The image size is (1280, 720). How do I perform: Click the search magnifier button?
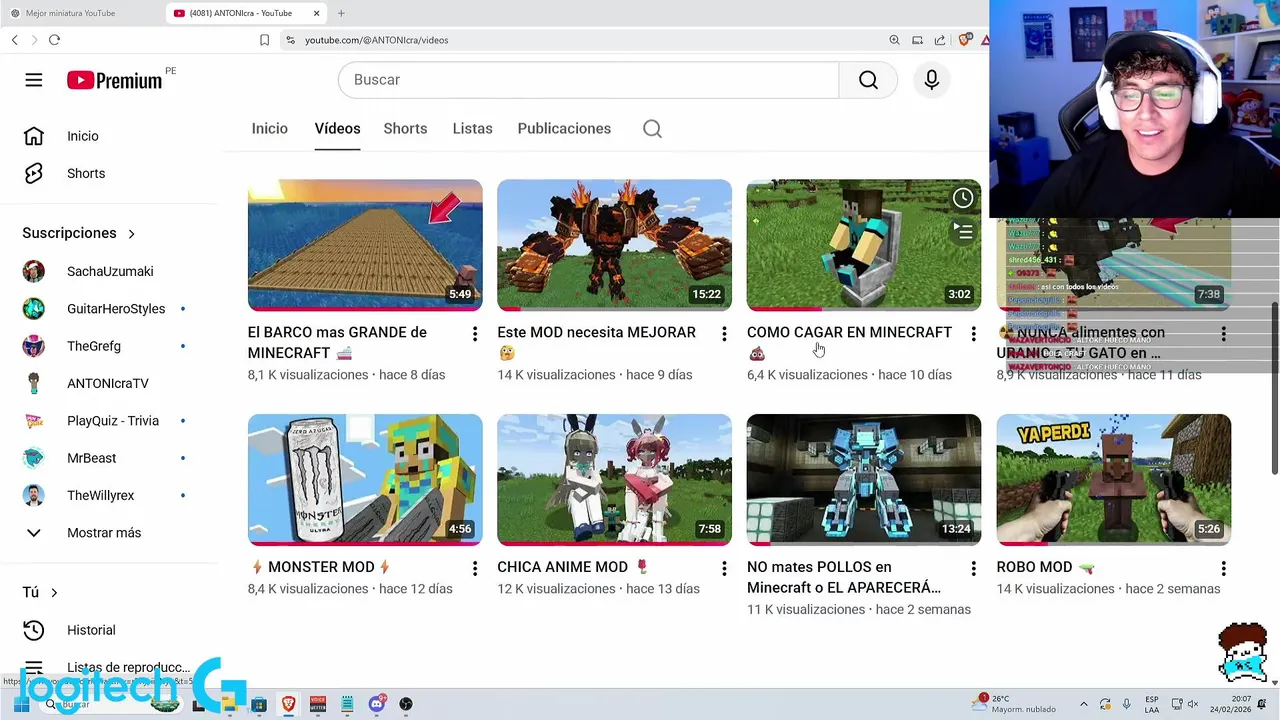pyautogui.click(x=868, y=80)
